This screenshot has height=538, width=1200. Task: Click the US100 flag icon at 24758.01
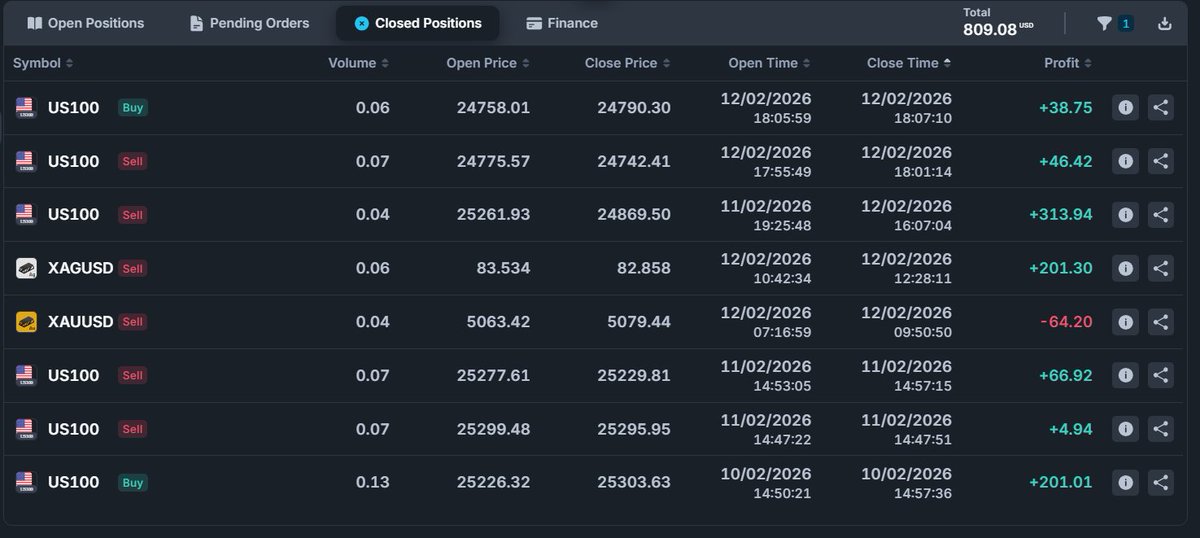(x=25, y=107)
